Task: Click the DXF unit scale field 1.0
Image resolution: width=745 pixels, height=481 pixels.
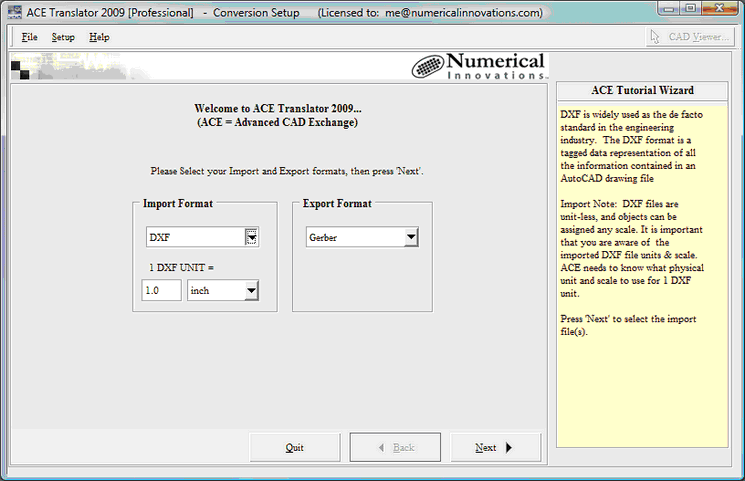Action: (161, 290)
